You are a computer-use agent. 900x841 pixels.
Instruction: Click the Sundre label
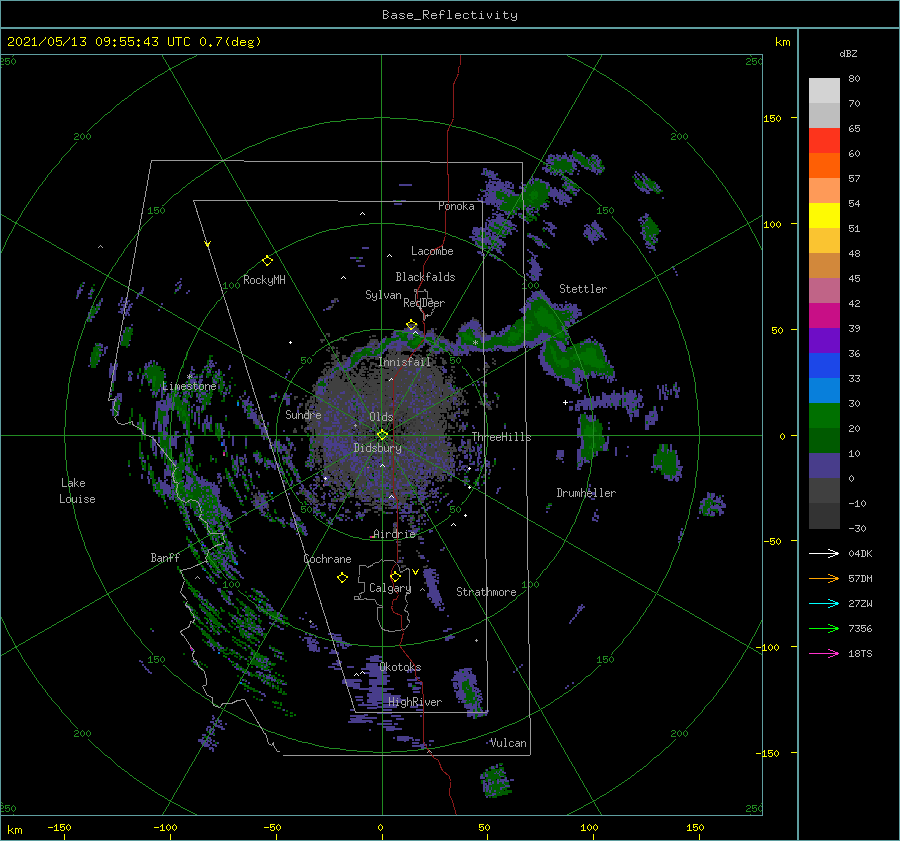[303, 414]
